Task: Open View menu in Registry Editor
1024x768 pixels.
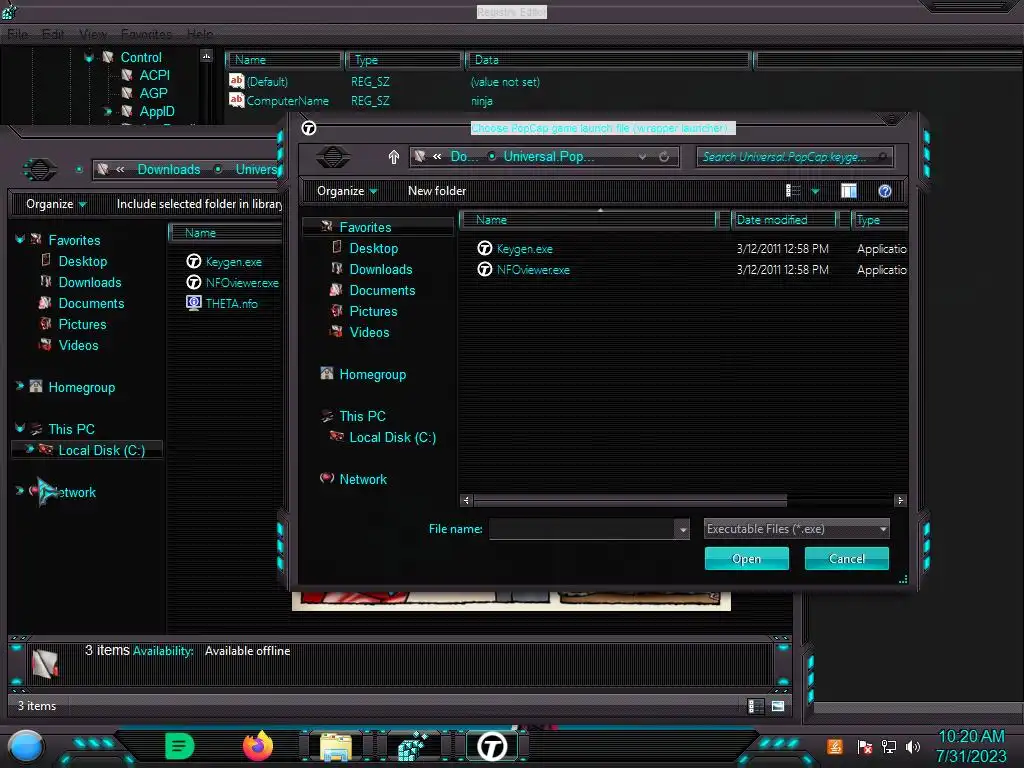Action: [x=93, y=34]
